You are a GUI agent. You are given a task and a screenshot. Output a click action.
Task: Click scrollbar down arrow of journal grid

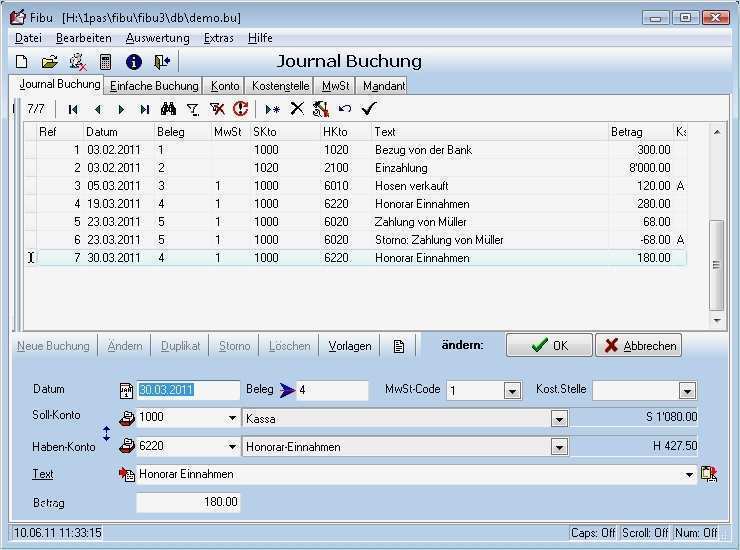coord(716,321)
